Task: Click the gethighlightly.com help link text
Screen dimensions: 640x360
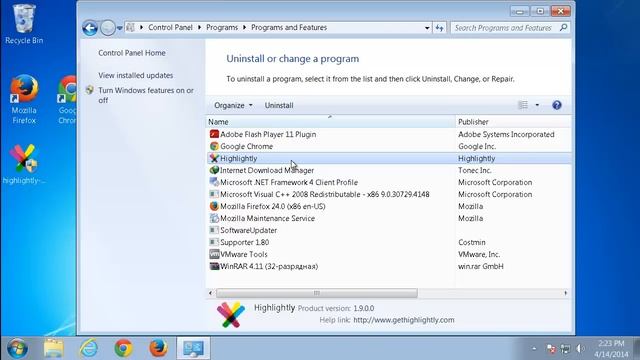Action: [x=404, y=320]
